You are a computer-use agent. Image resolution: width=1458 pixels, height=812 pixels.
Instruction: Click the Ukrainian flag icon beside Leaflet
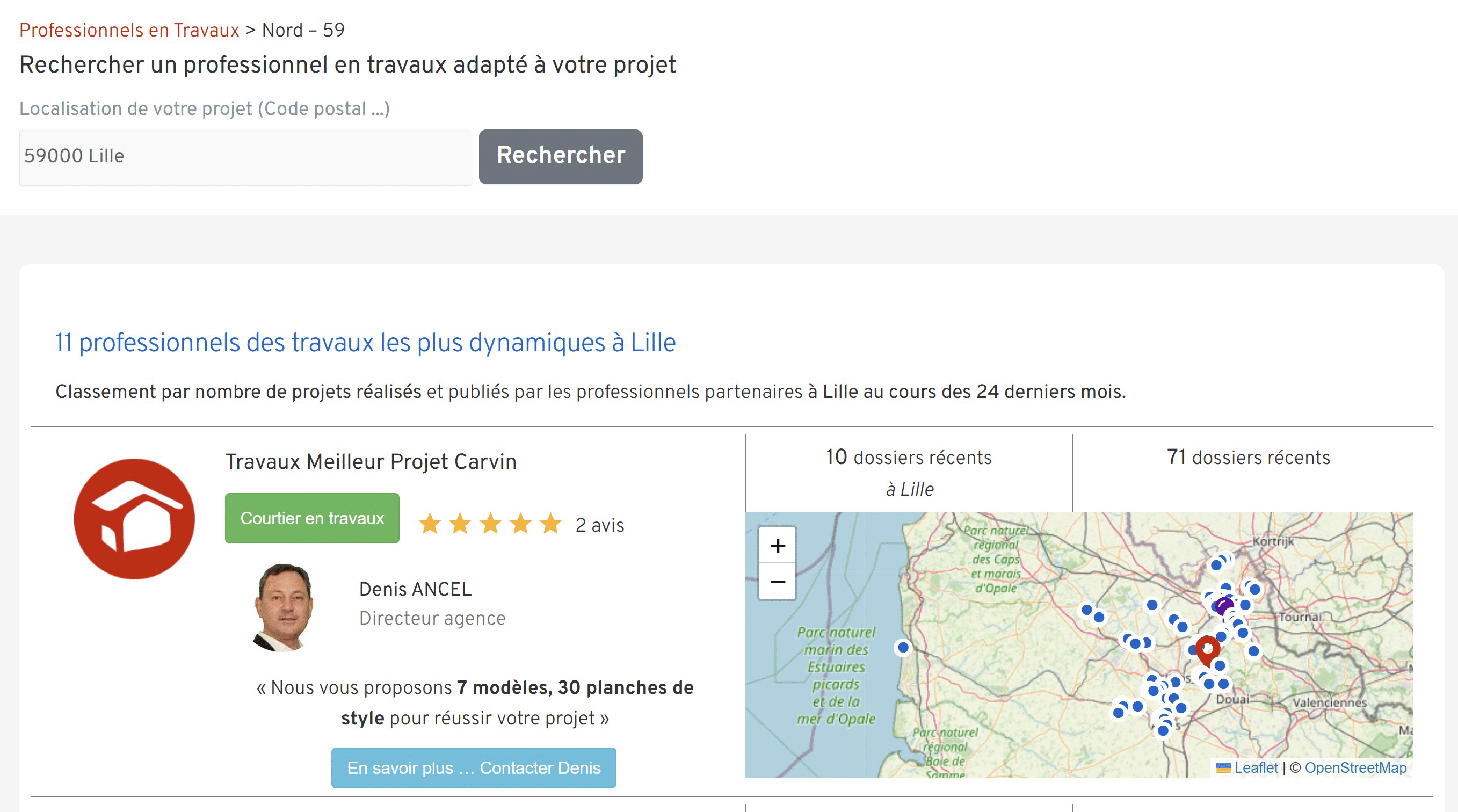[1223, 768]
